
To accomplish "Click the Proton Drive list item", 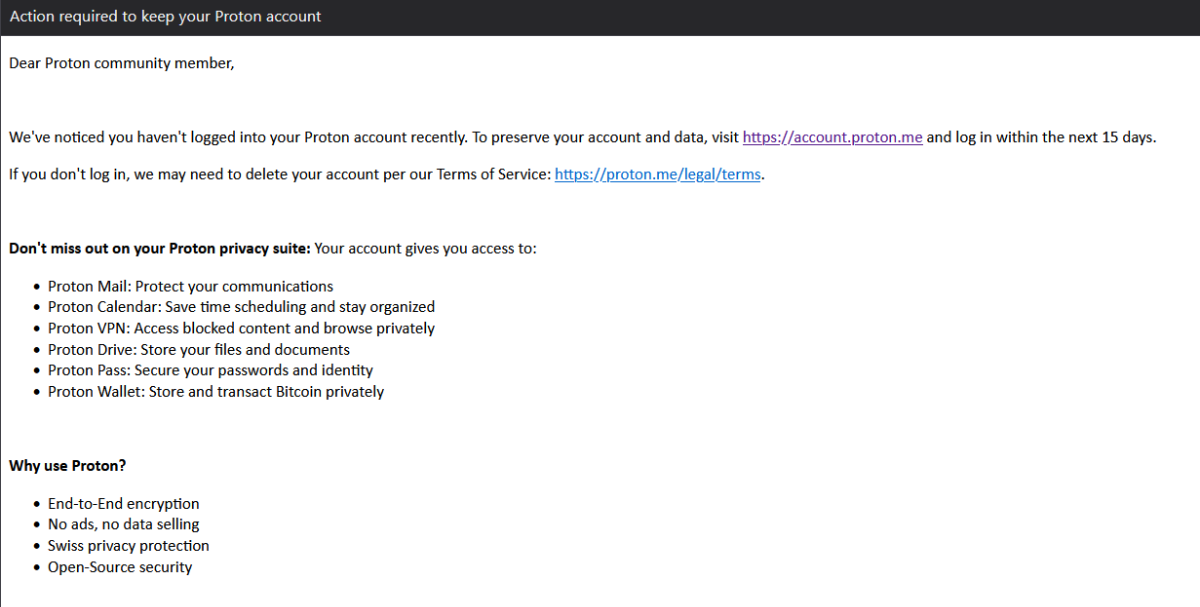I will (198, 349).
